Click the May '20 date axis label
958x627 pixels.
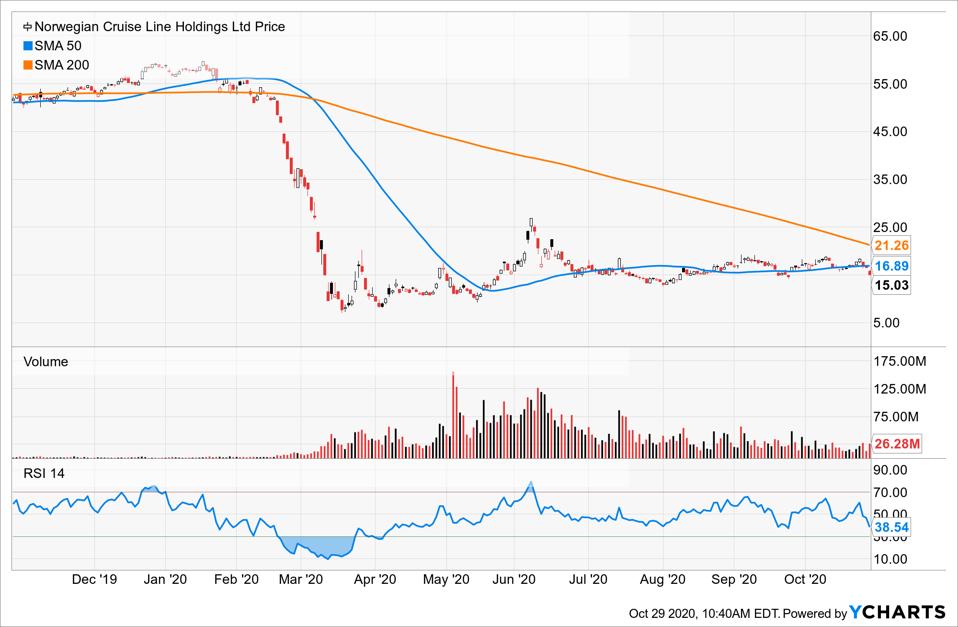(x=446, y=579)
